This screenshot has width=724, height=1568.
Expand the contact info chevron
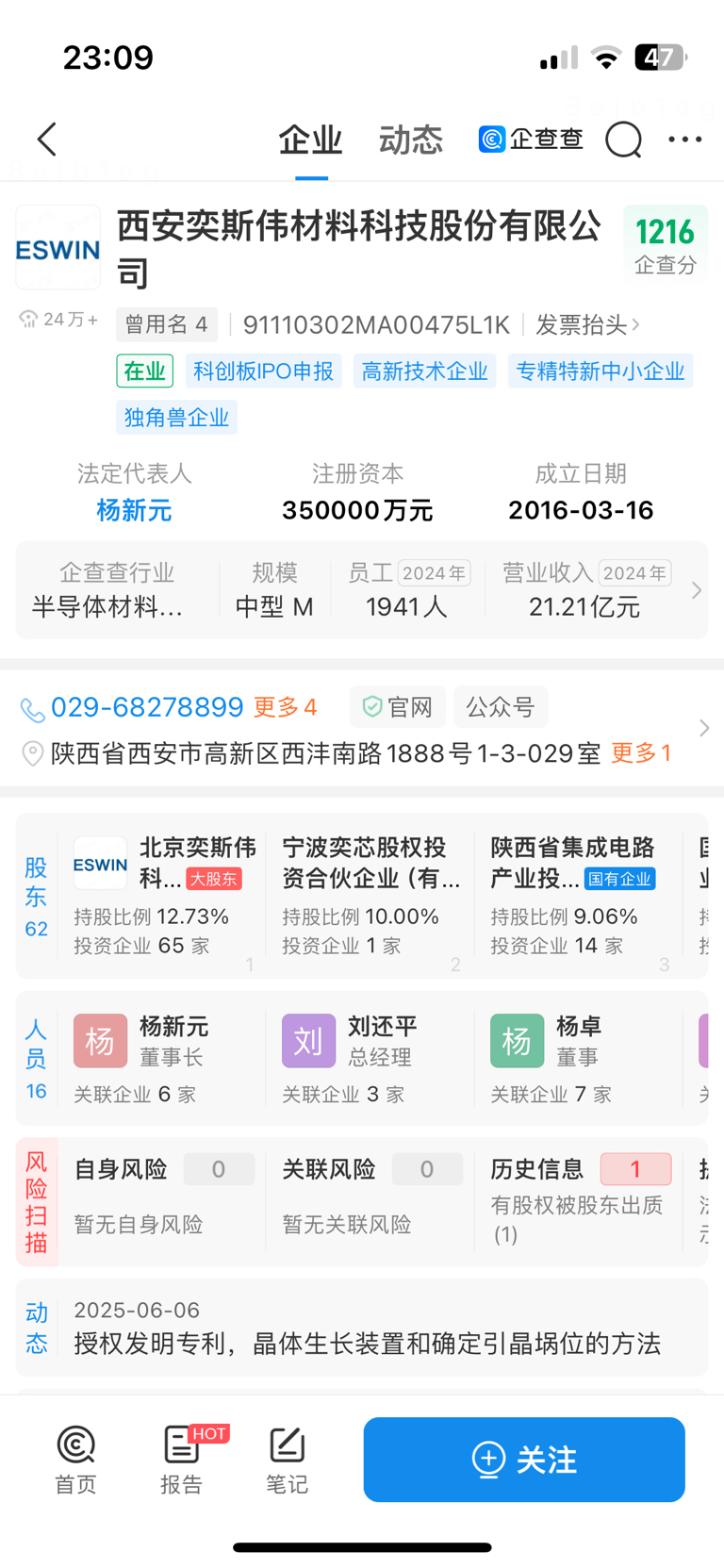703,729
